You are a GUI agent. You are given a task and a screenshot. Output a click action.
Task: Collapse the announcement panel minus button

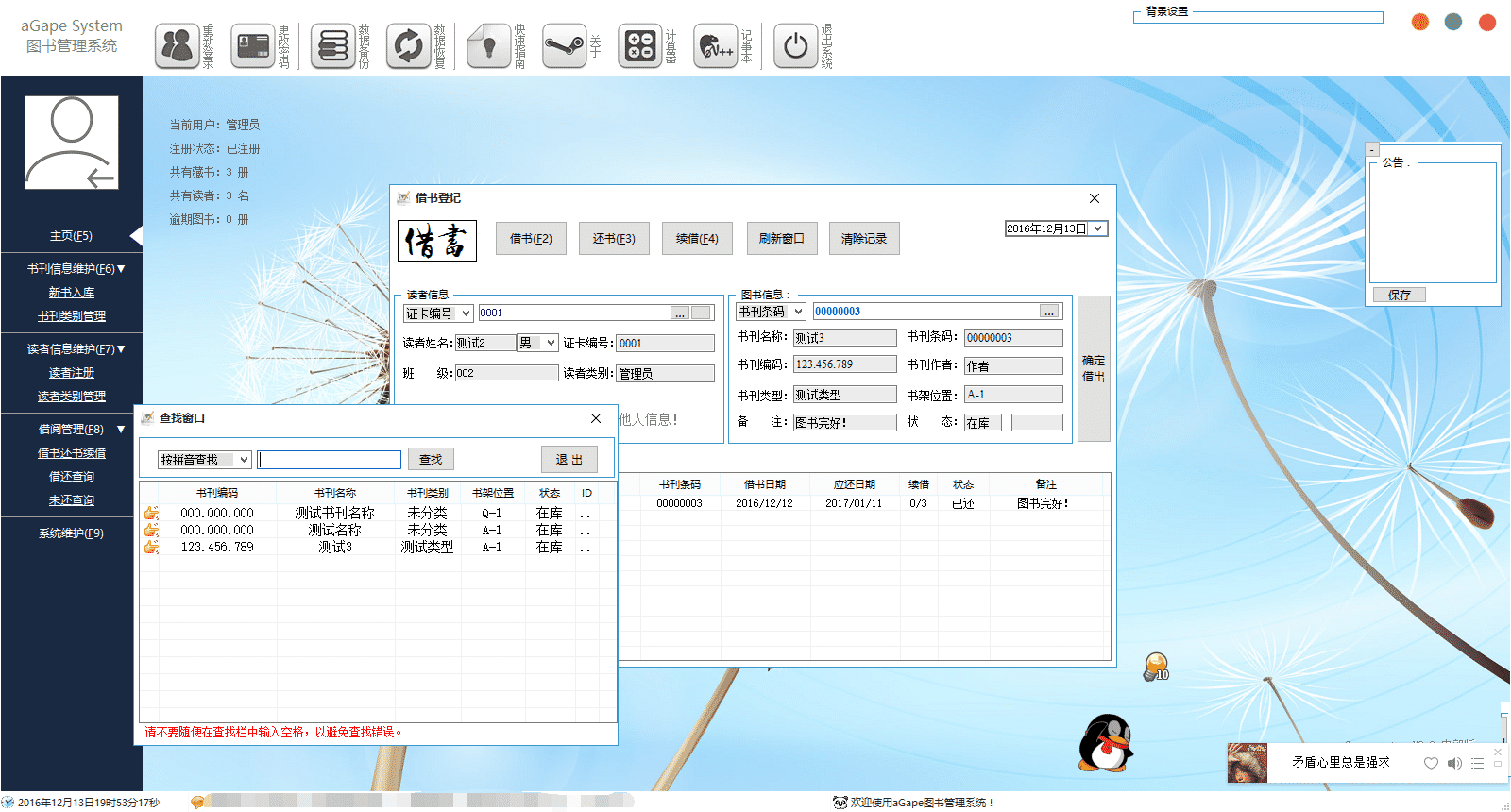click(x=1372, y=149)
